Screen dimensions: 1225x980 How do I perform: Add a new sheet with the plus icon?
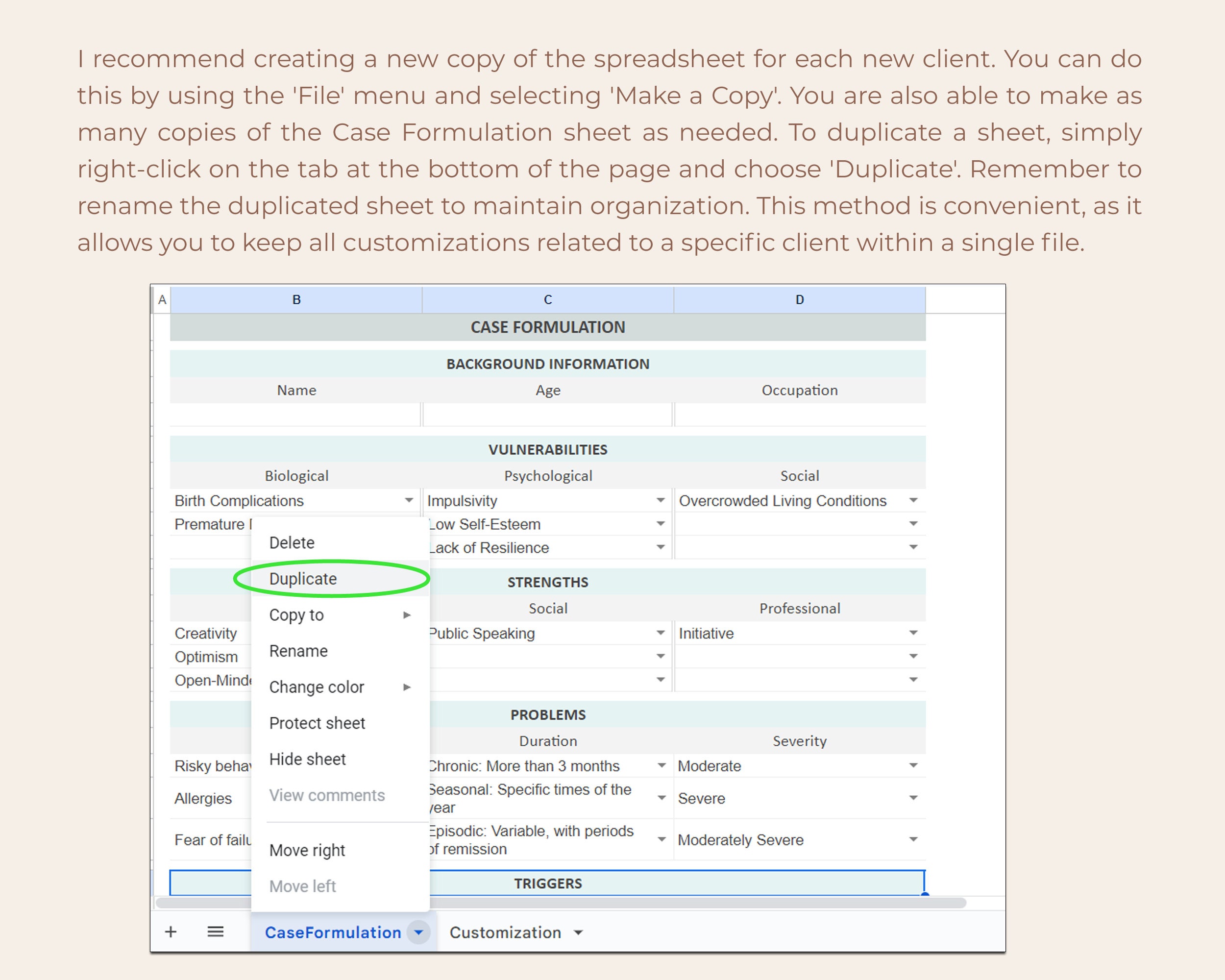pos(171,932)
